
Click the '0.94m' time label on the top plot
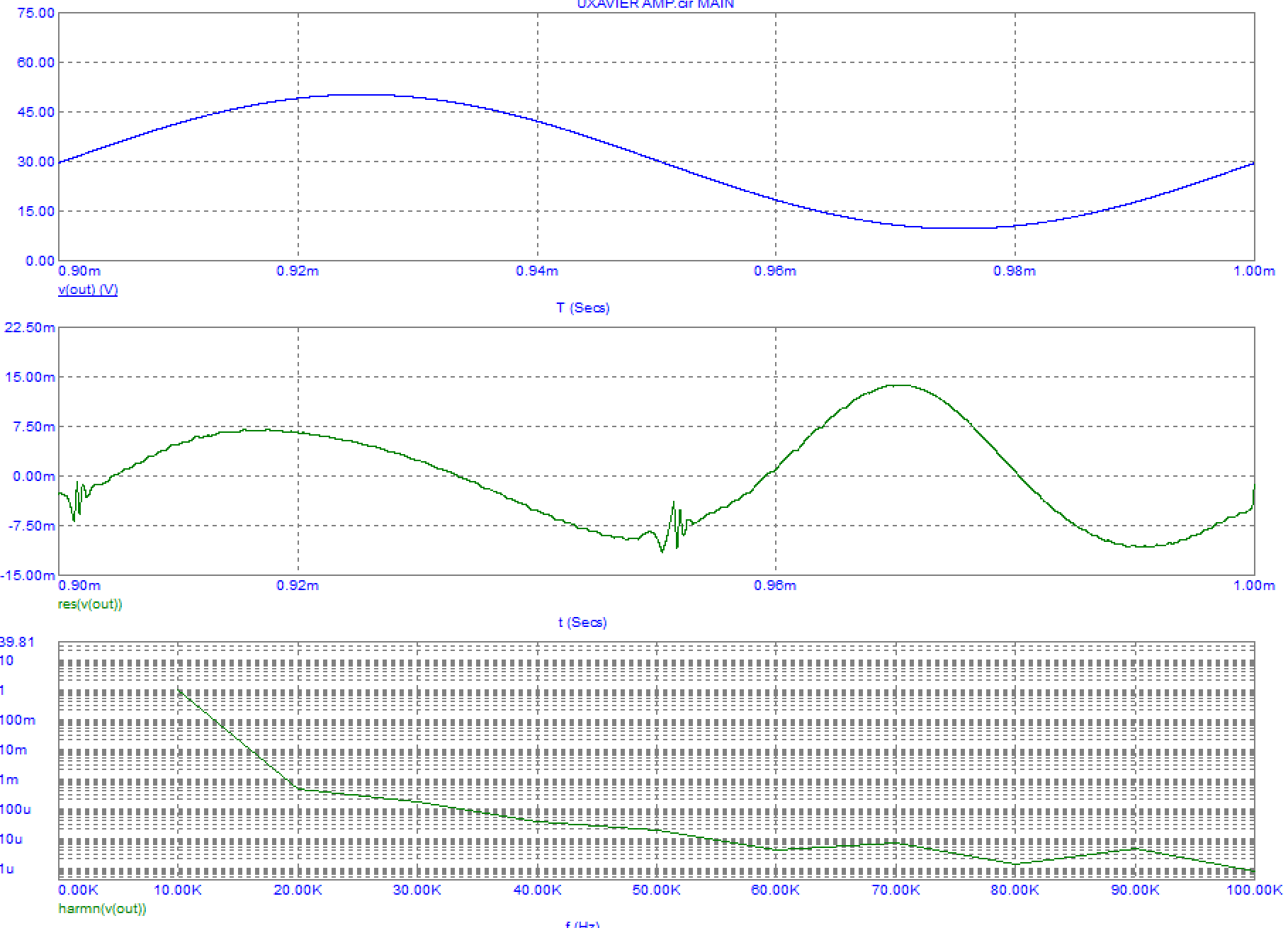537,271
